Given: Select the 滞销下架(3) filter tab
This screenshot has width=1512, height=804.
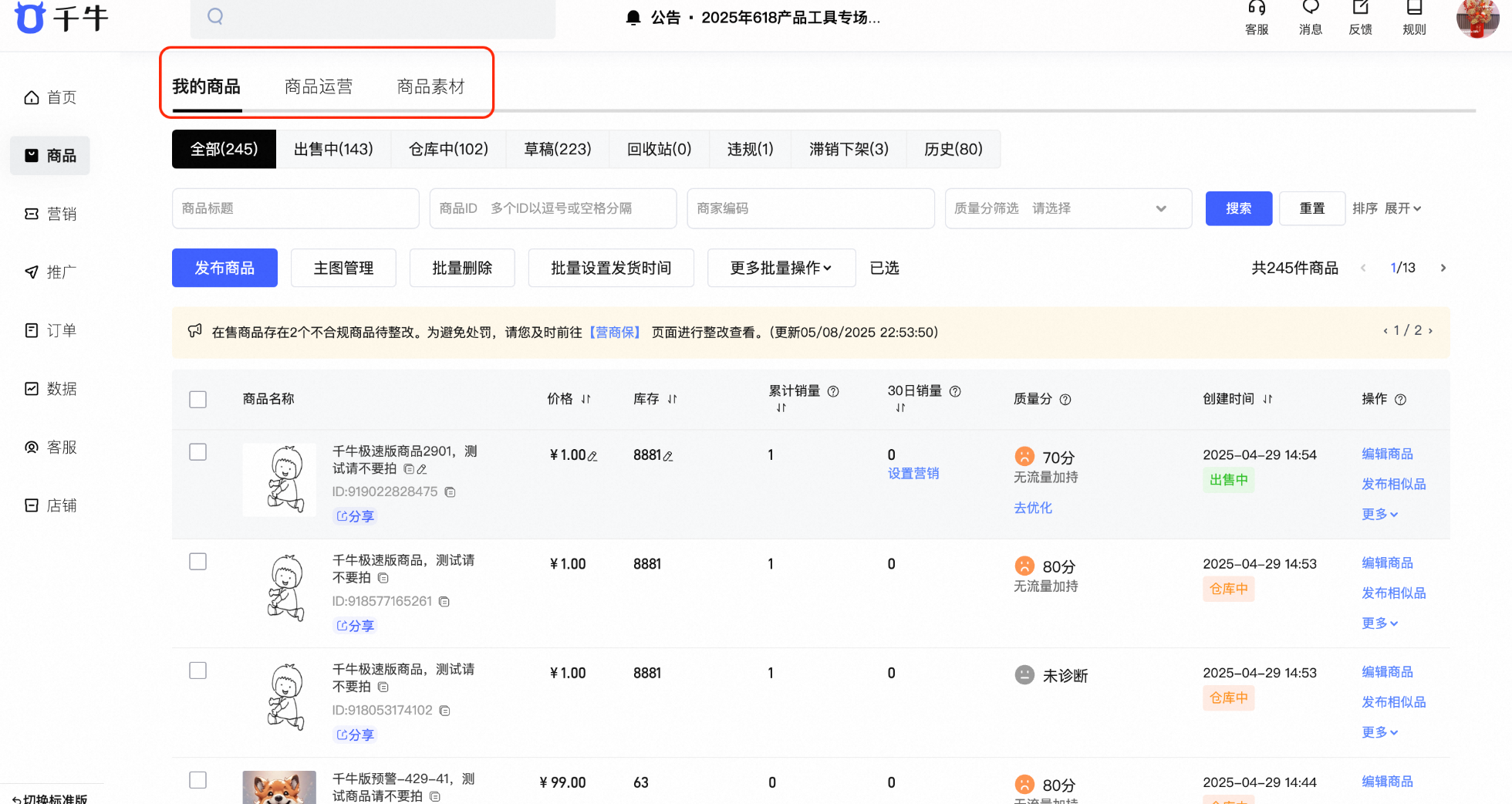Looking at the screenshot, I should coord(849,149).
